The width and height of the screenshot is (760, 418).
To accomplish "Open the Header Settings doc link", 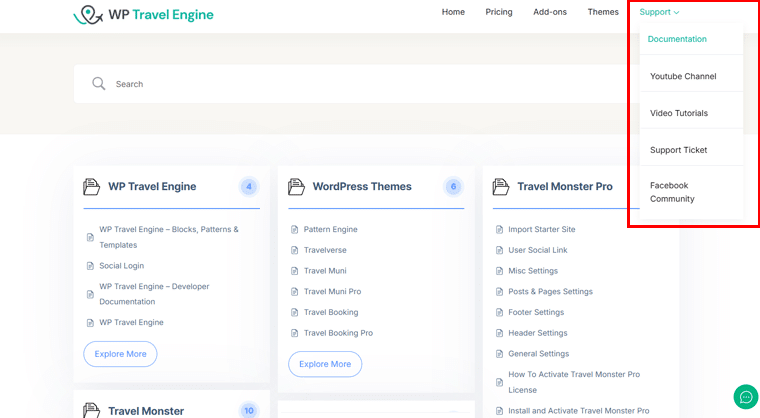I will pos(538,333).
